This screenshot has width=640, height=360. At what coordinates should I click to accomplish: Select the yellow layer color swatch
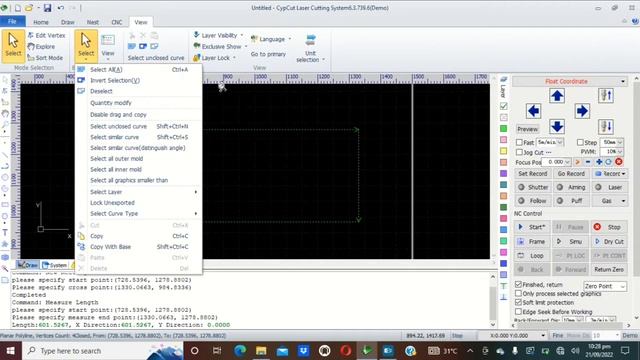[x=504, y=151]
